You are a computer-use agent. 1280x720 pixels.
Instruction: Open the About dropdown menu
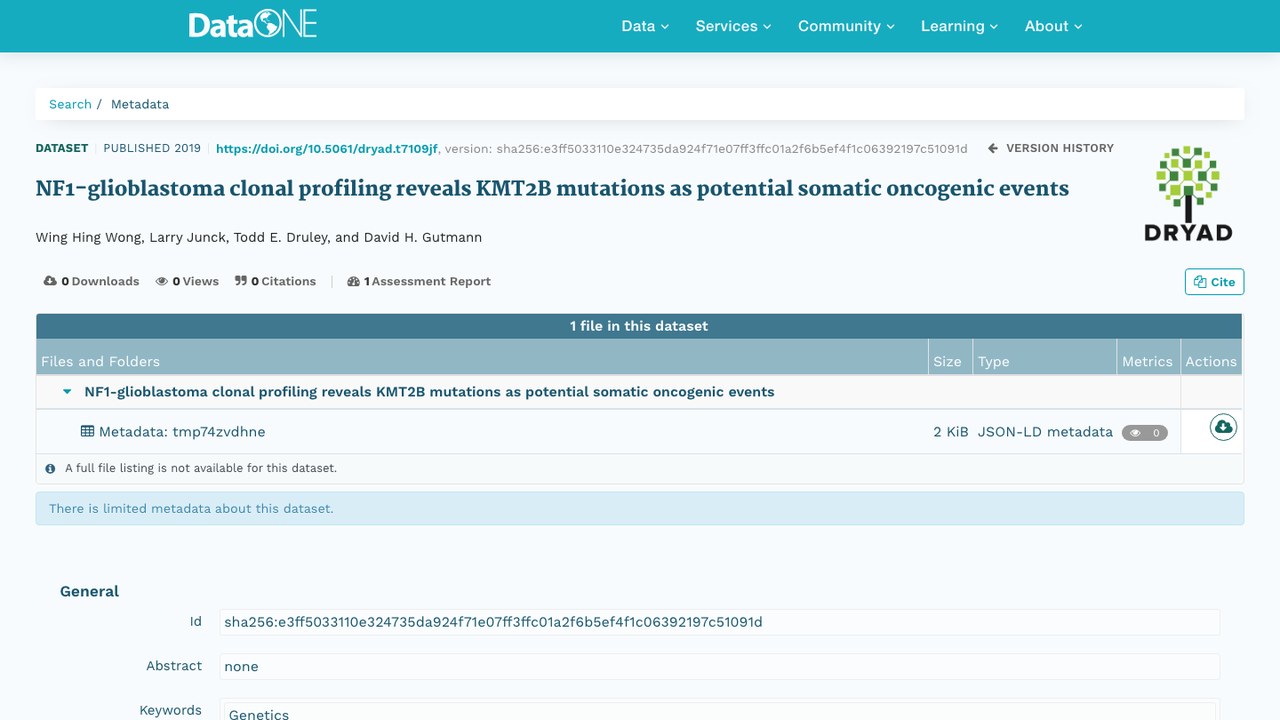(x=1054, y=26)
